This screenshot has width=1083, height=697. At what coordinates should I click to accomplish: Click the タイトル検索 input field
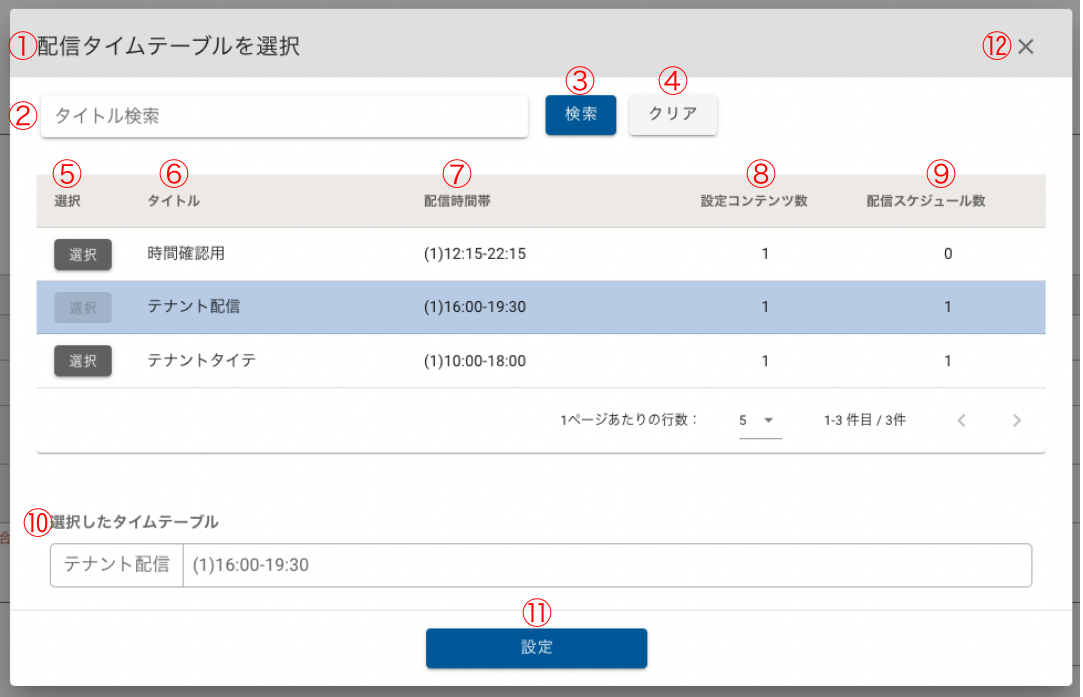click(x=284, y=116)
